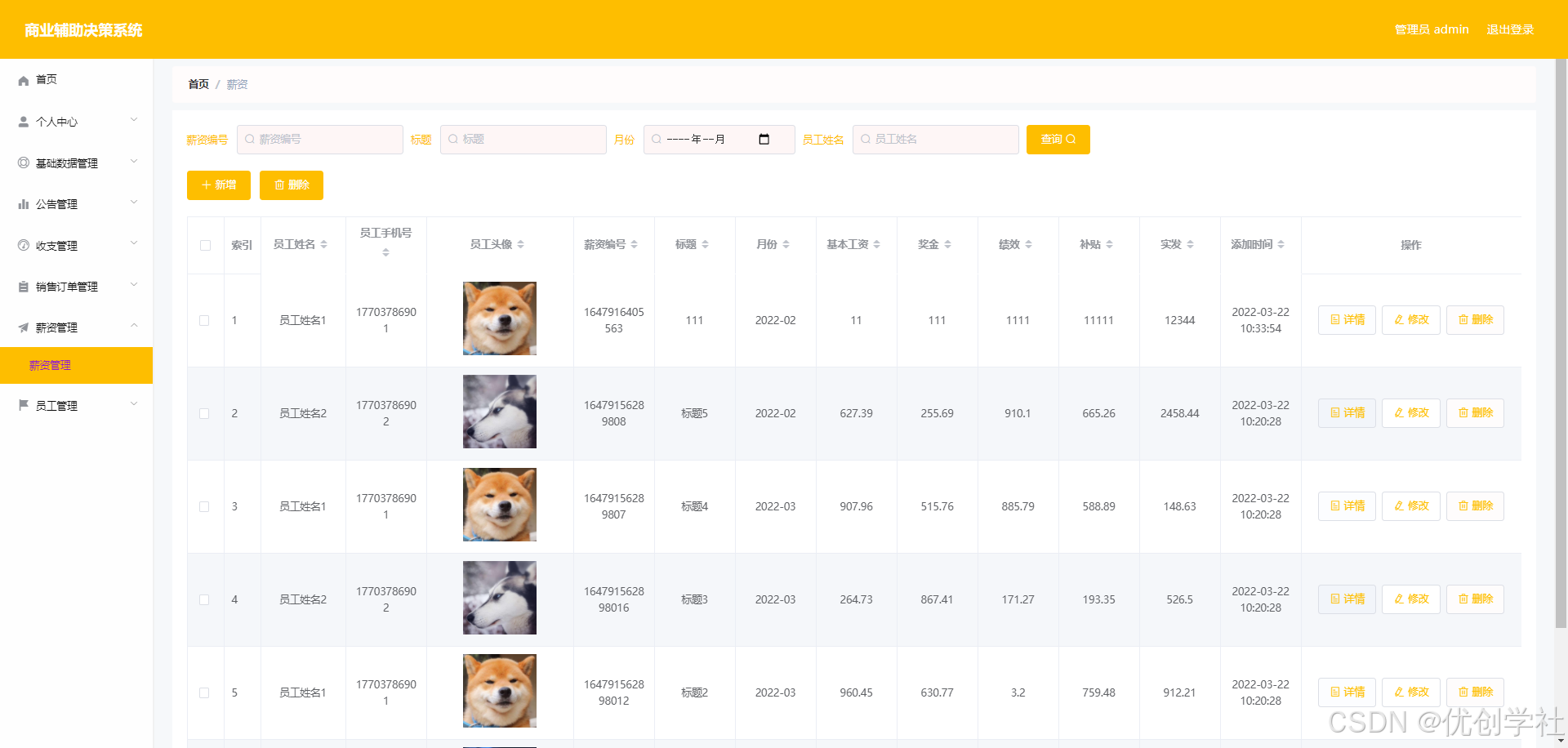This screenshot has height=748, width=1568.
Task: Sort by 薪资编号 column arrows
Action: coord(634,244)
